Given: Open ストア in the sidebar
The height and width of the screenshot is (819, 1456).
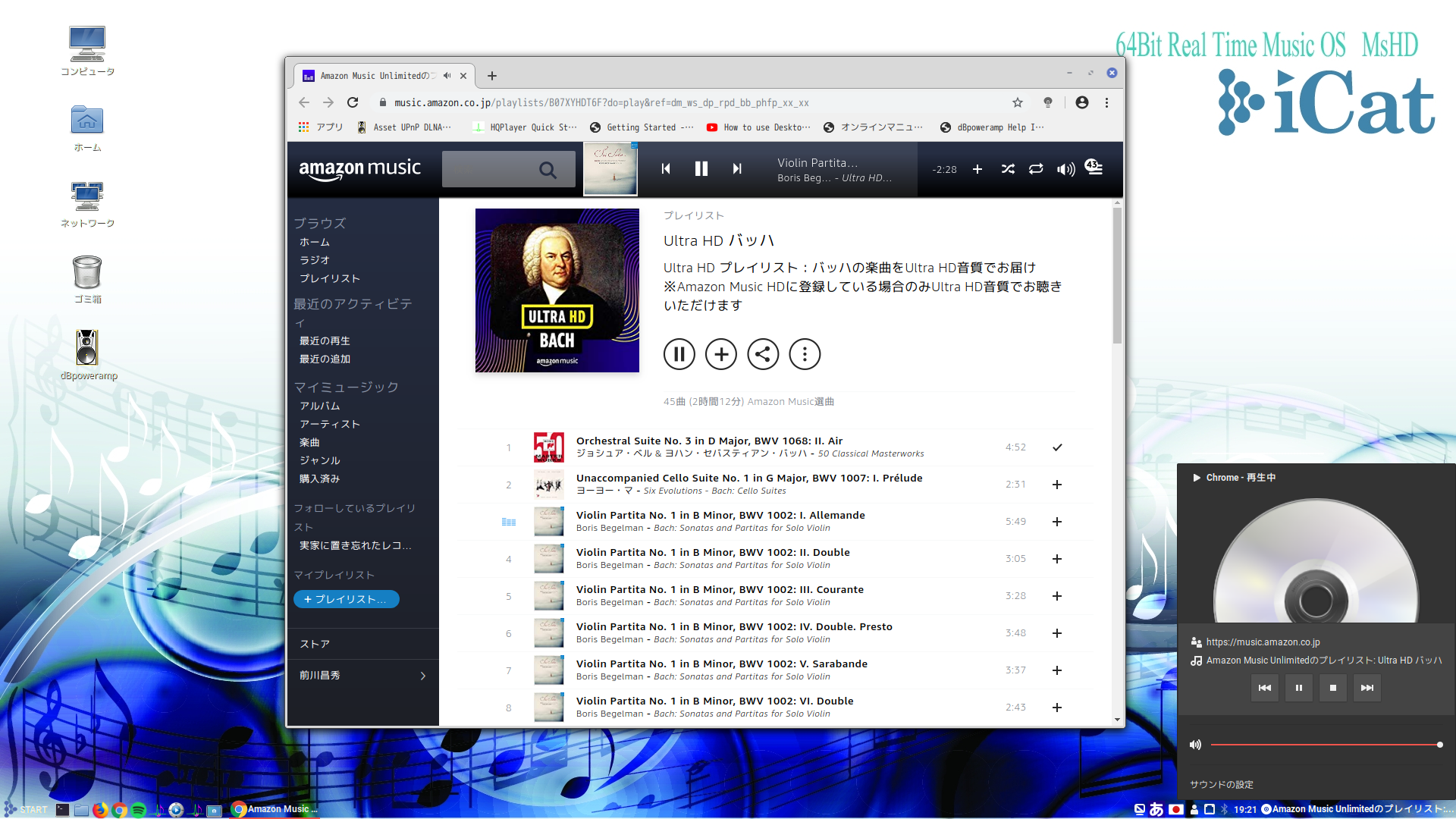Looking at the screenshot, I should pos(315,644).
